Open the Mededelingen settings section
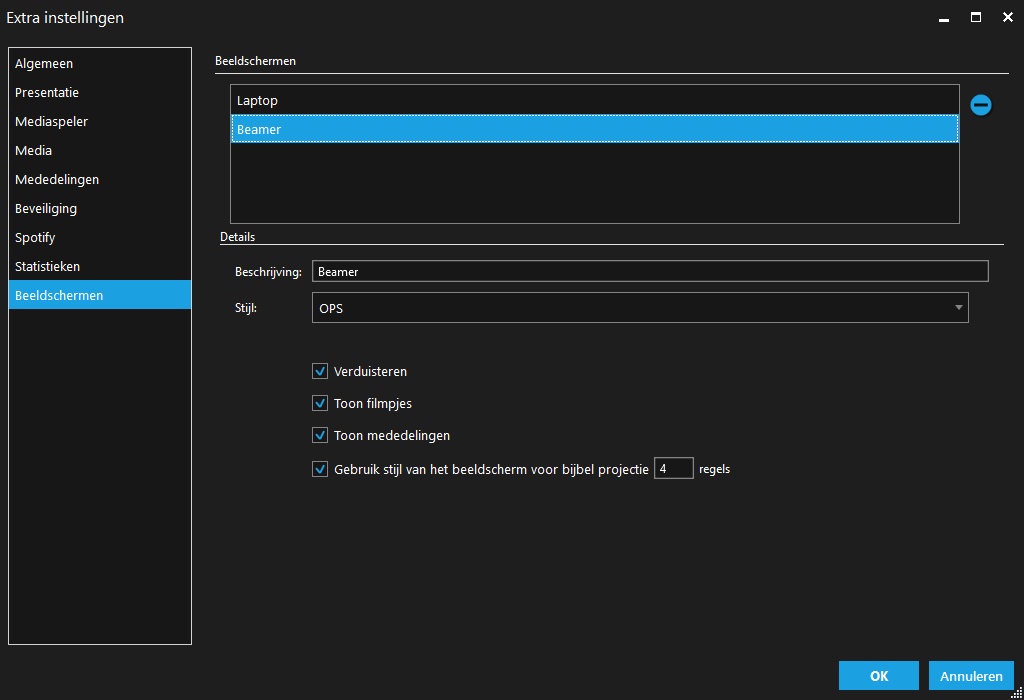The width and height of the screenshot is (1024, 700). pyautogui.click(x=100, y=180)
